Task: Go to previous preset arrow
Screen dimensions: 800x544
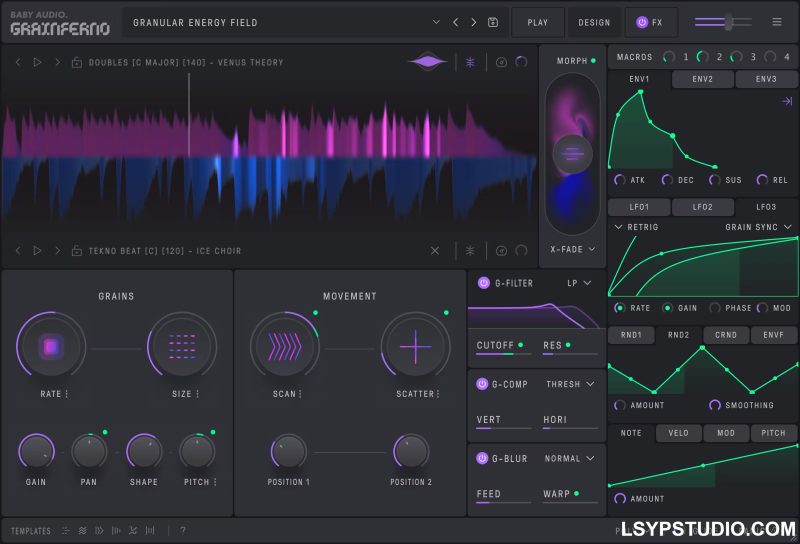Action: pos(456,22)
